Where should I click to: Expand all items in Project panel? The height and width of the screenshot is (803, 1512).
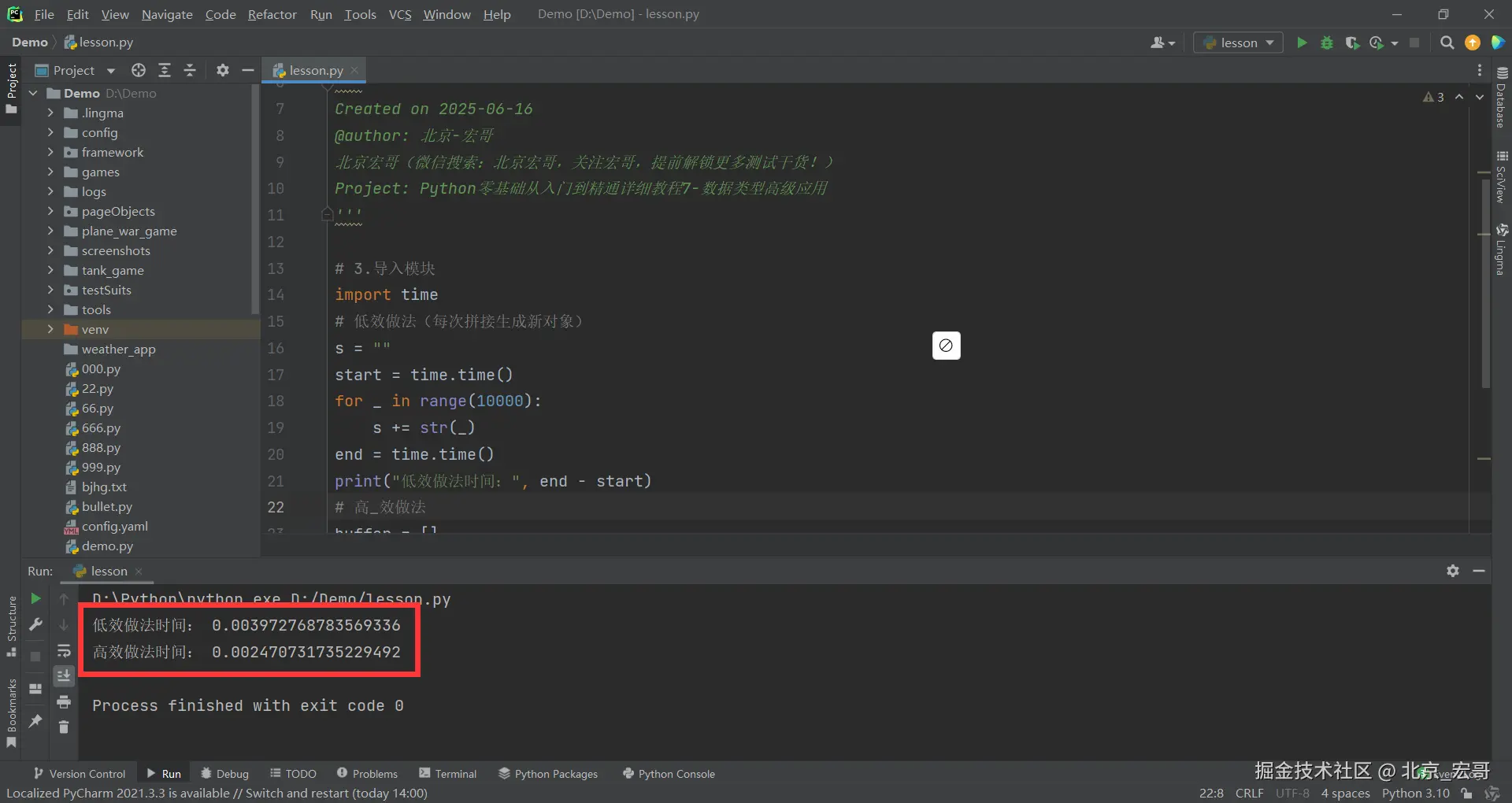[x=165, y=70]
